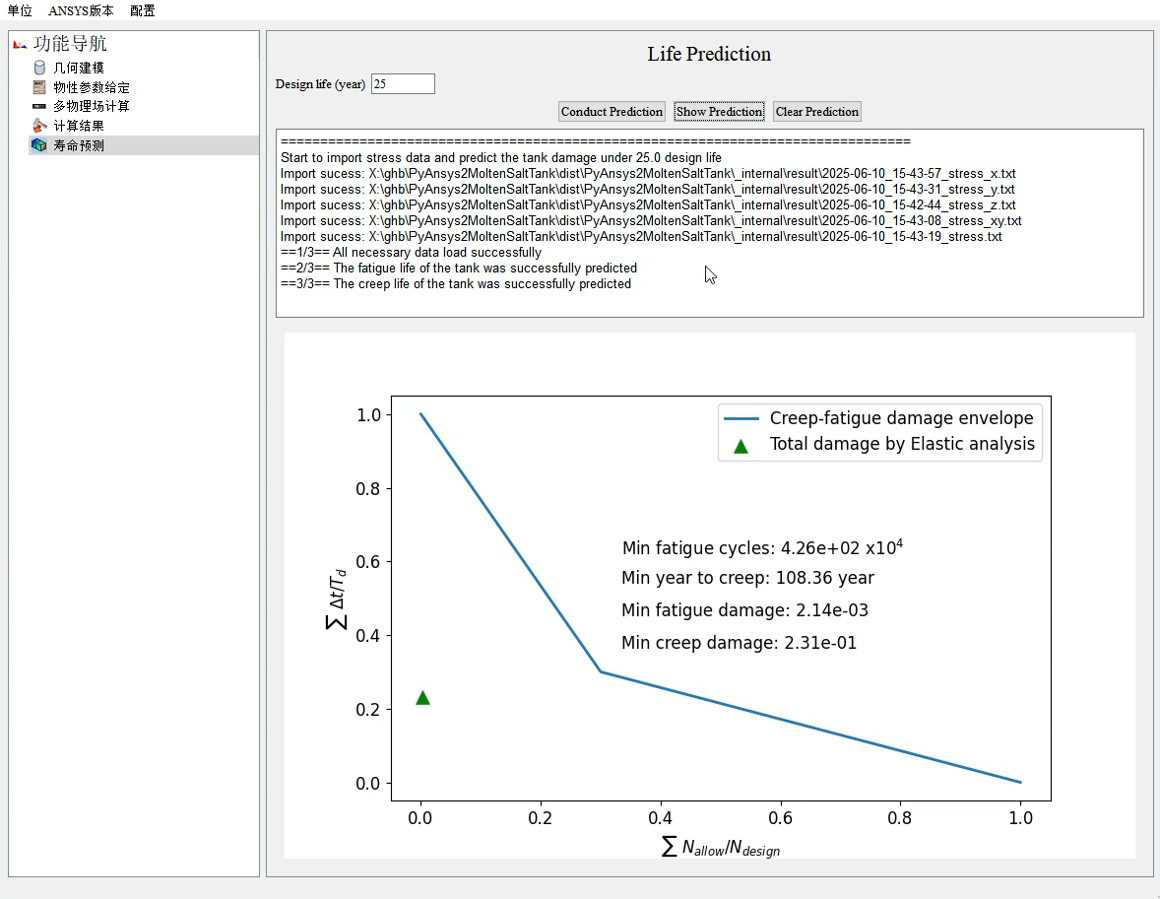This screenshot has width=1160, height=899.
Task: Click the black bar icon for 多物理场计算
Action: 40,106
